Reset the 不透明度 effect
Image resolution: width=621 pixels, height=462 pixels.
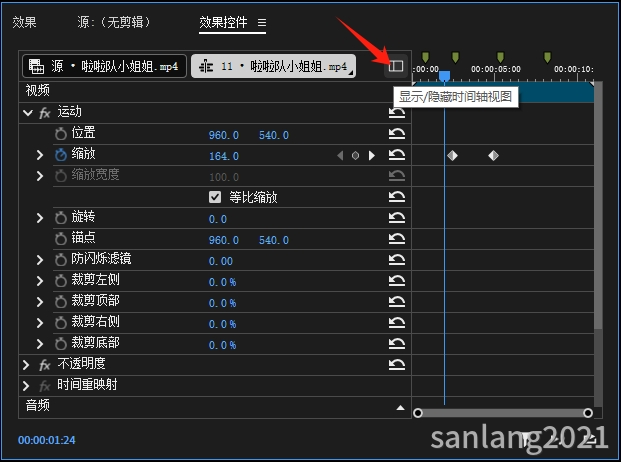pos(396,365)
